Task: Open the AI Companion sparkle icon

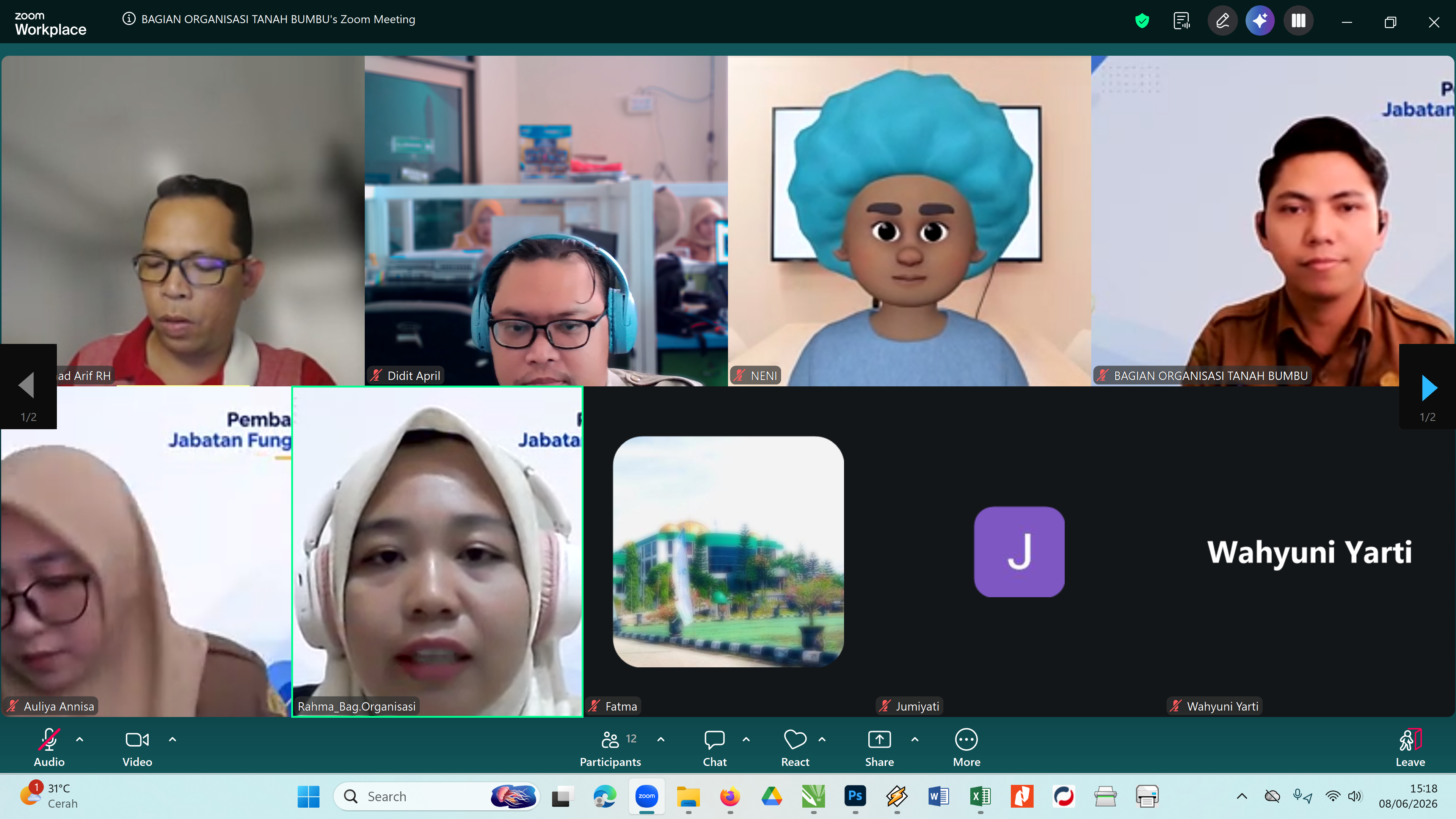Action: (1260, 21)
